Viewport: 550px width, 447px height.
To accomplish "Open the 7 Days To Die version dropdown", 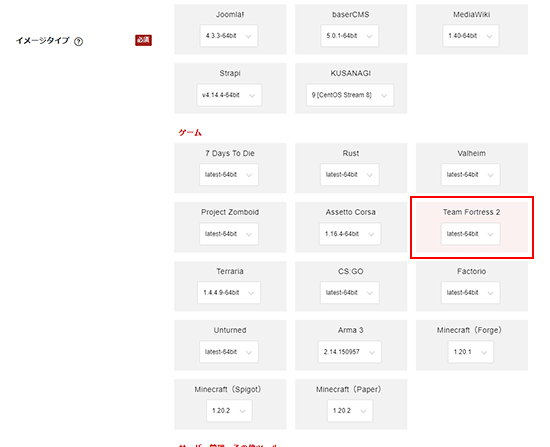I will point(229,174).
